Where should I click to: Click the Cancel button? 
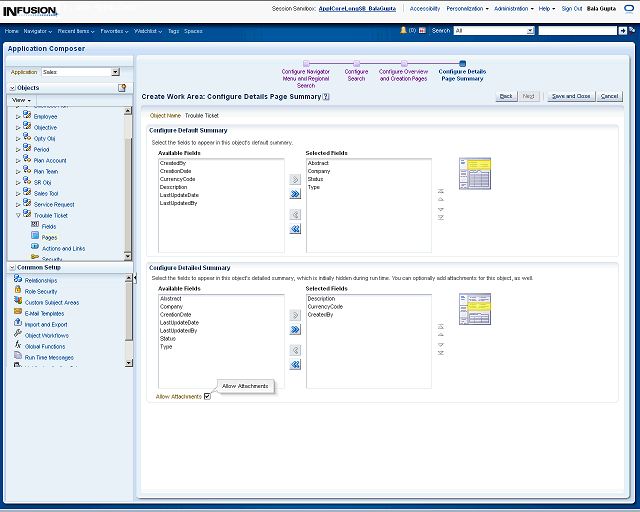coord(609,96)
